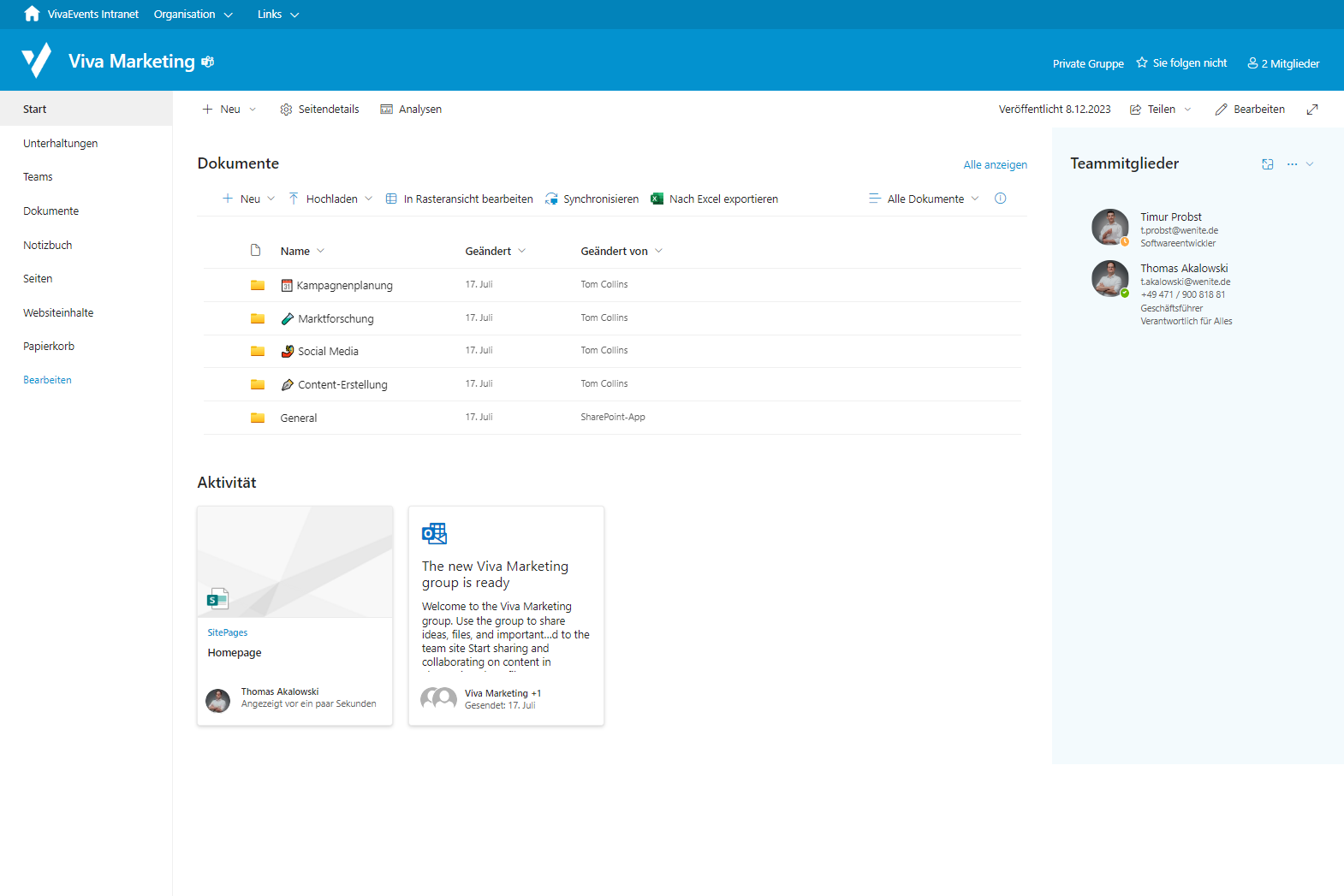
Task: Open the Name column sort dropdown
Action: tap(303, 251)
